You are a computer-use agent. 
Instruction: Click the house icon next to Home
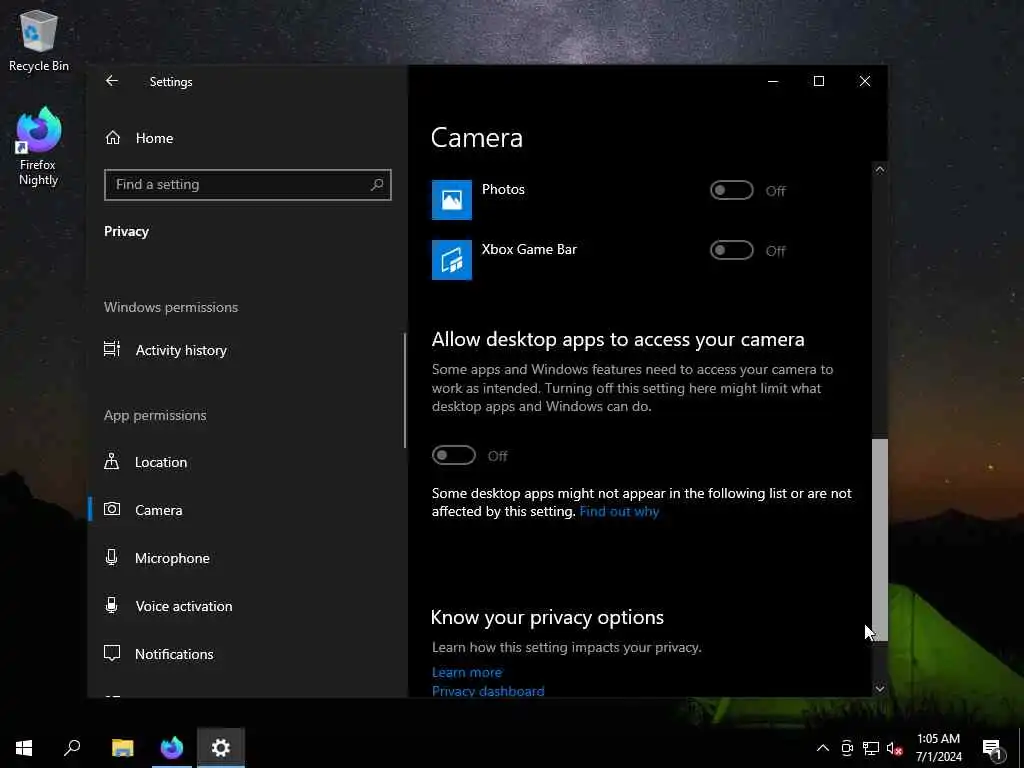pos(113,138)
